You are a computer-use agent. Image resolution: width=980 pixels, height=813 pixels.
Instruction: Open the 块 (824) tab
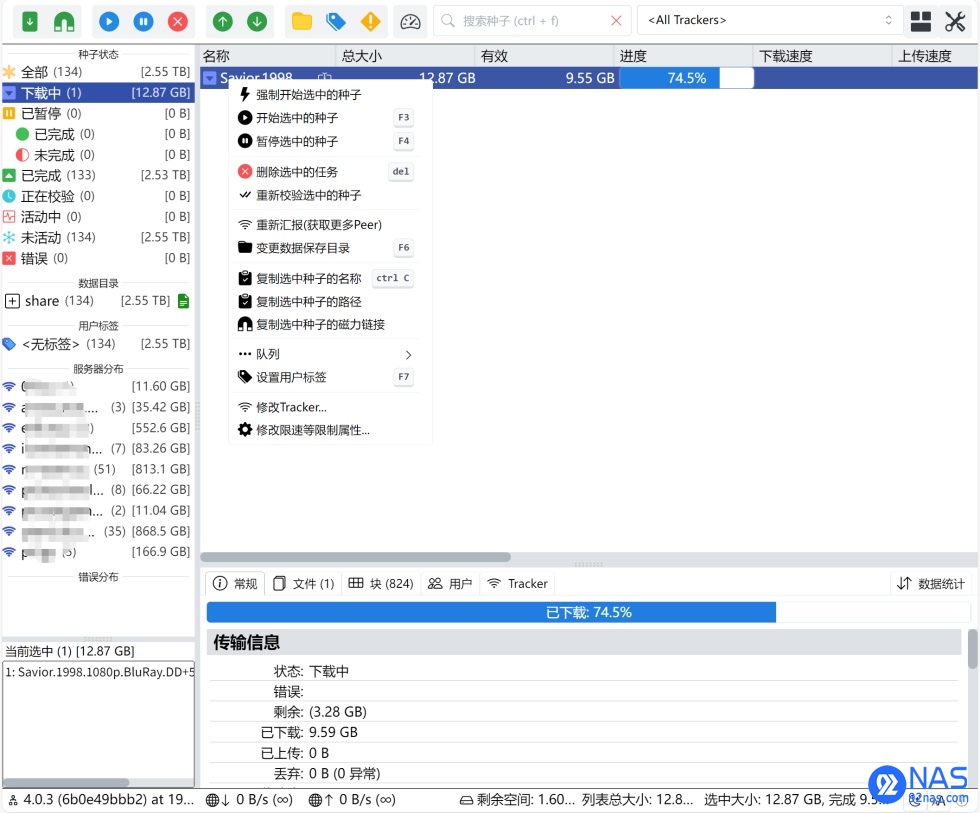tap(381, 584)
